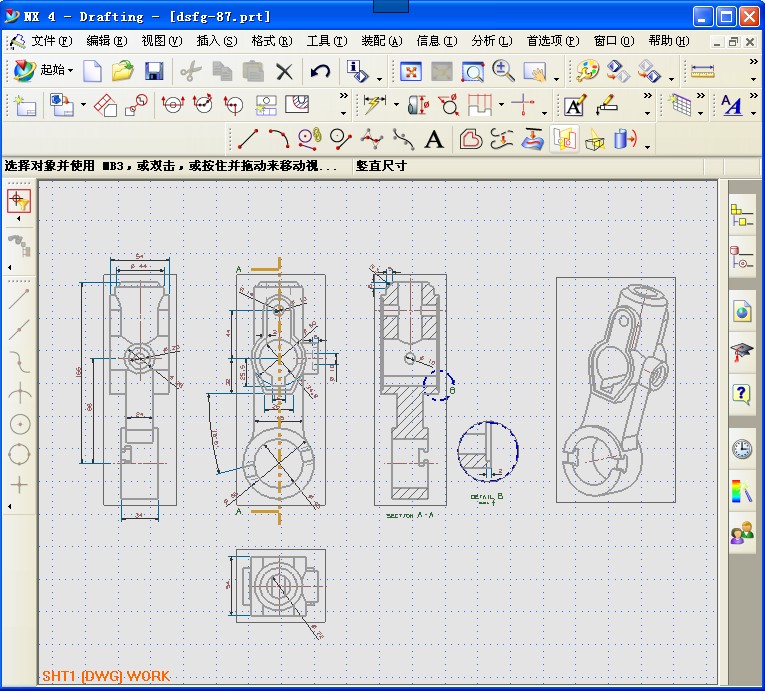Open the color palette icon in the sidebar
This screenshot has width=765, height=691.
click(742, 491)
